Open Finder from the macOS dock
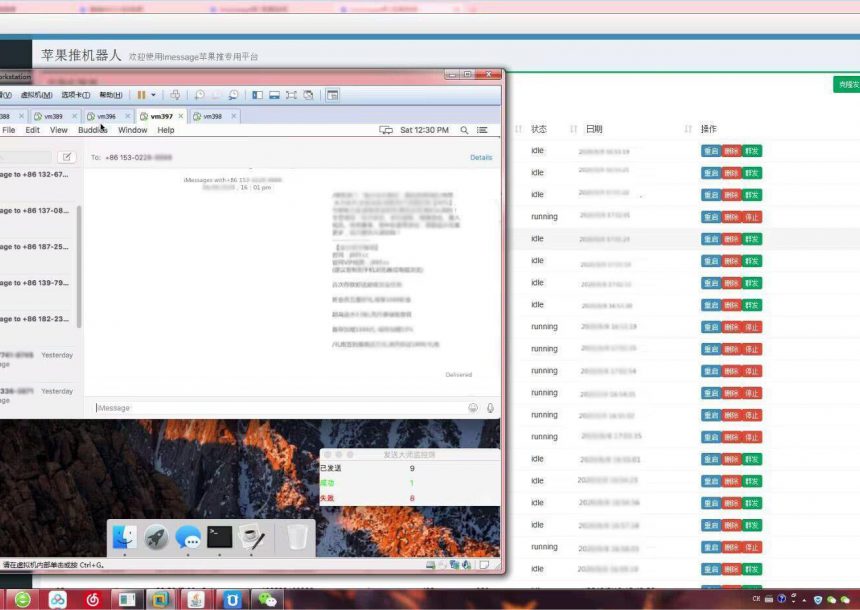The width and height of the screenshot is (860, 610). point(125,537)
